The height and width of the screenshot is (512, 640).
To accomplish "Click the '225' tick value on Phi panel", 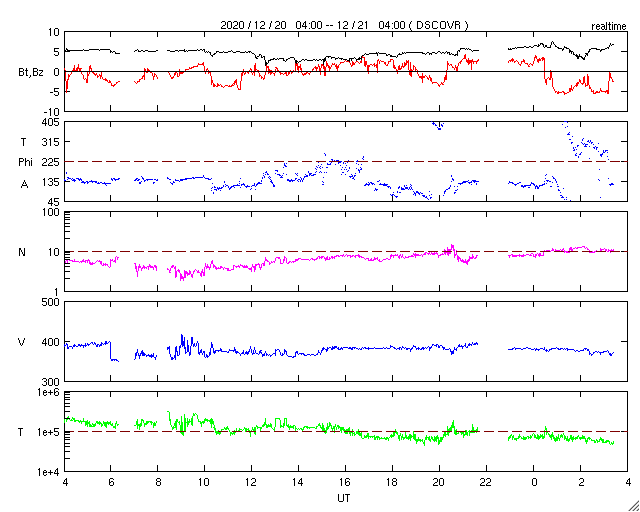I will (x=51, y=162).
